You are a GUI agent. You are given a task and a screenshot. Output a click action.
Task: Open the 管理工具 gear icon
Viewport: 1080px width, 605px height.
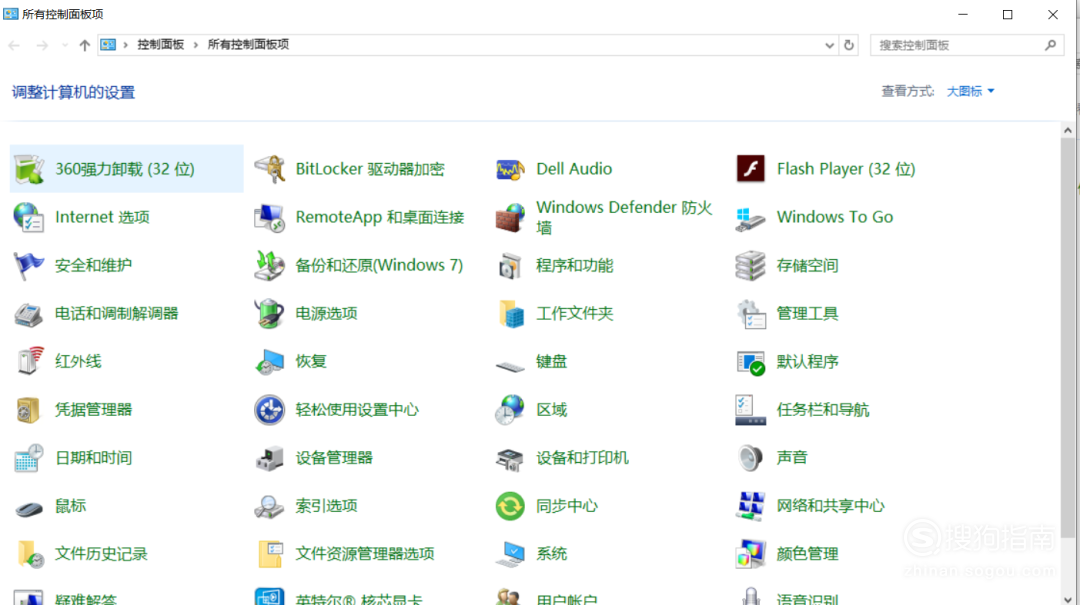(751, 314)
